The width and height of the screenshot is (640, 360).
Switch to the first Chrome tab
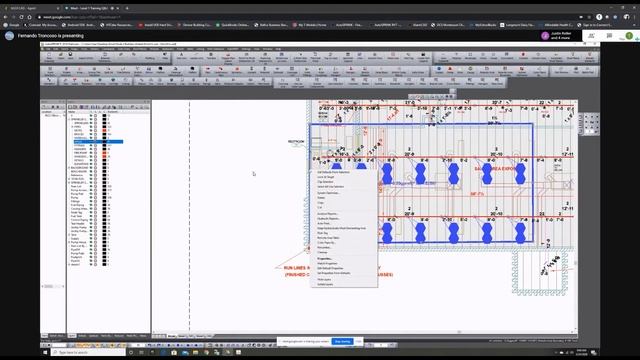[x=31, y=8]
